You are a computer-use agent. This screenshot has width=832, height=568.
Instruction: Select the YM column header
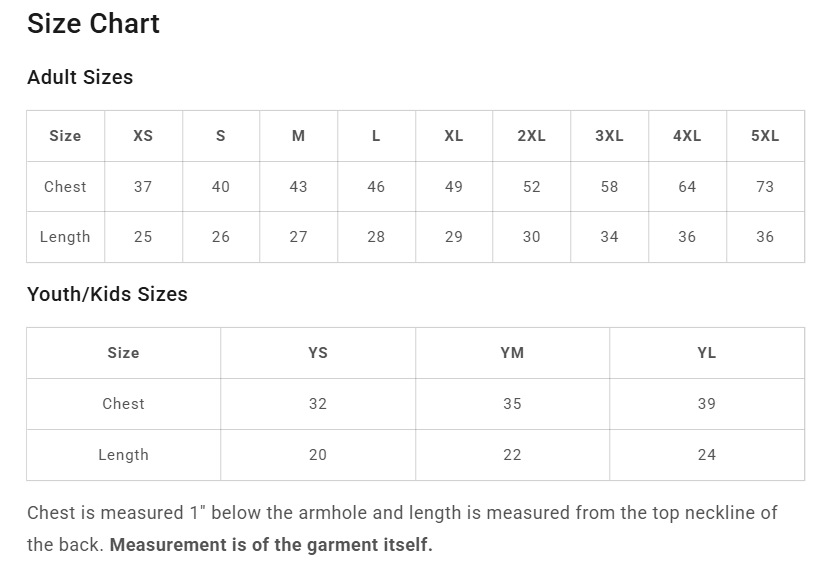point(512,353)
